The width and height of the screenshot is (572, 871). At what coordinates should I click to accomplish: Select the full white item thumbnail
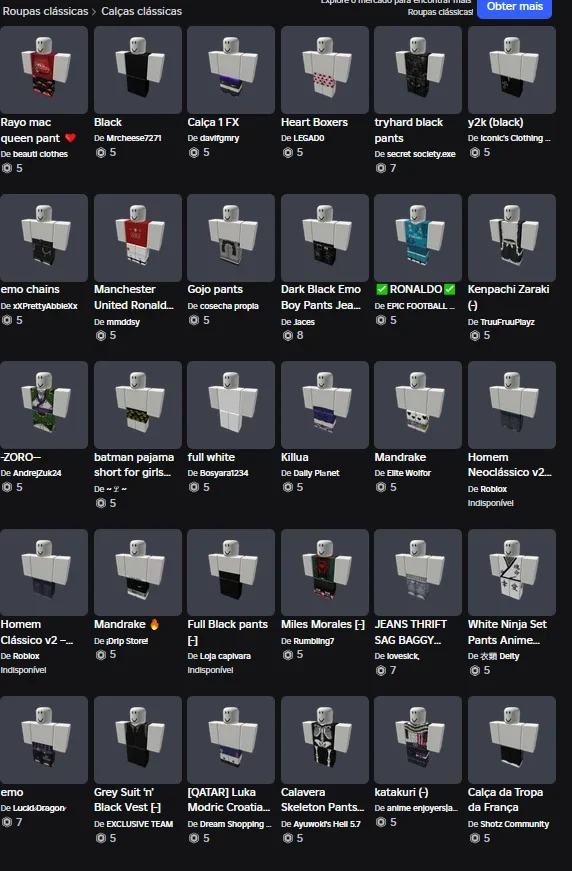click(x=231, y=405)
